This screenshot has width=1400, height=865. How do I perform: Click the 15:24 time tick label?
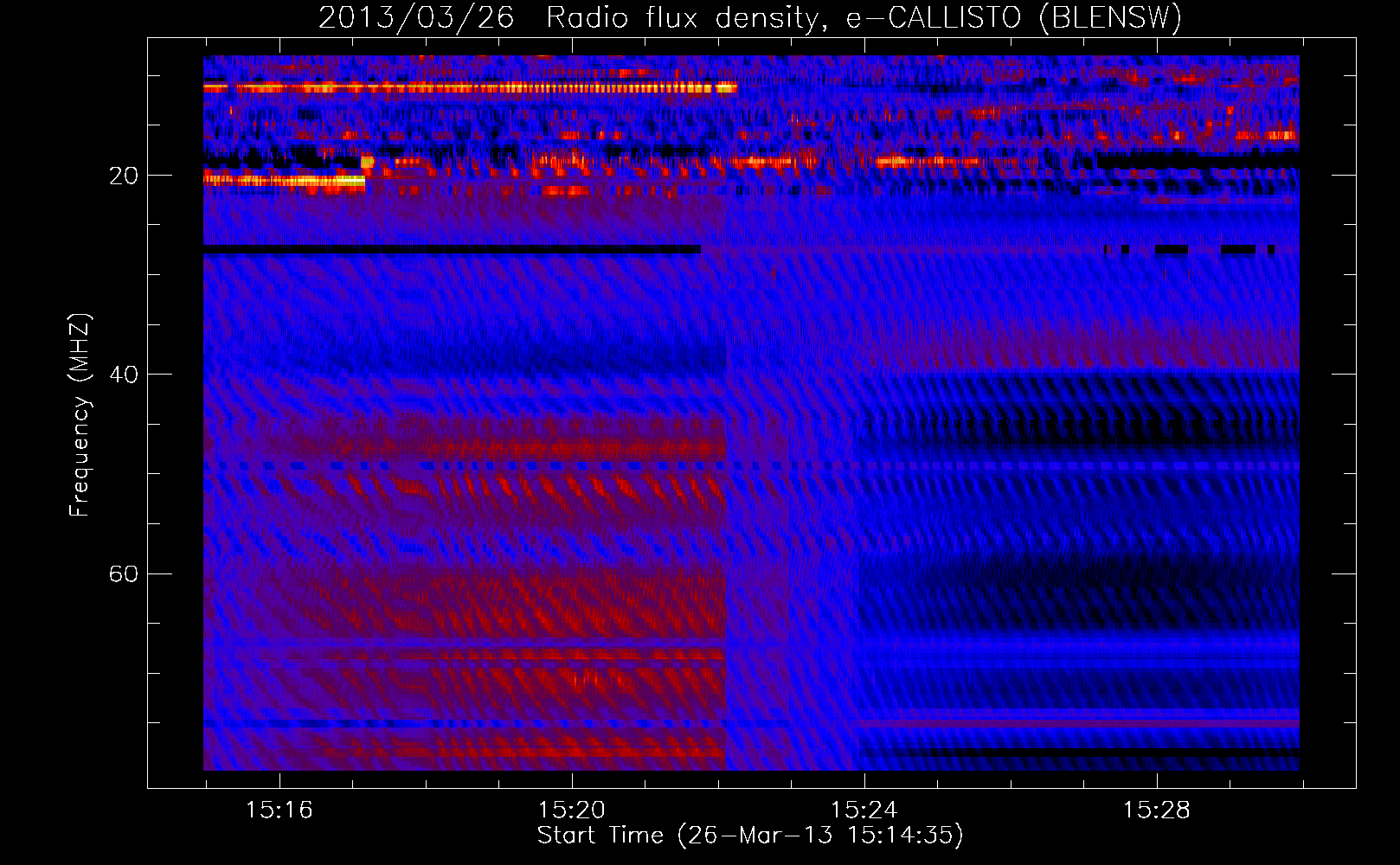click(864, 811)
